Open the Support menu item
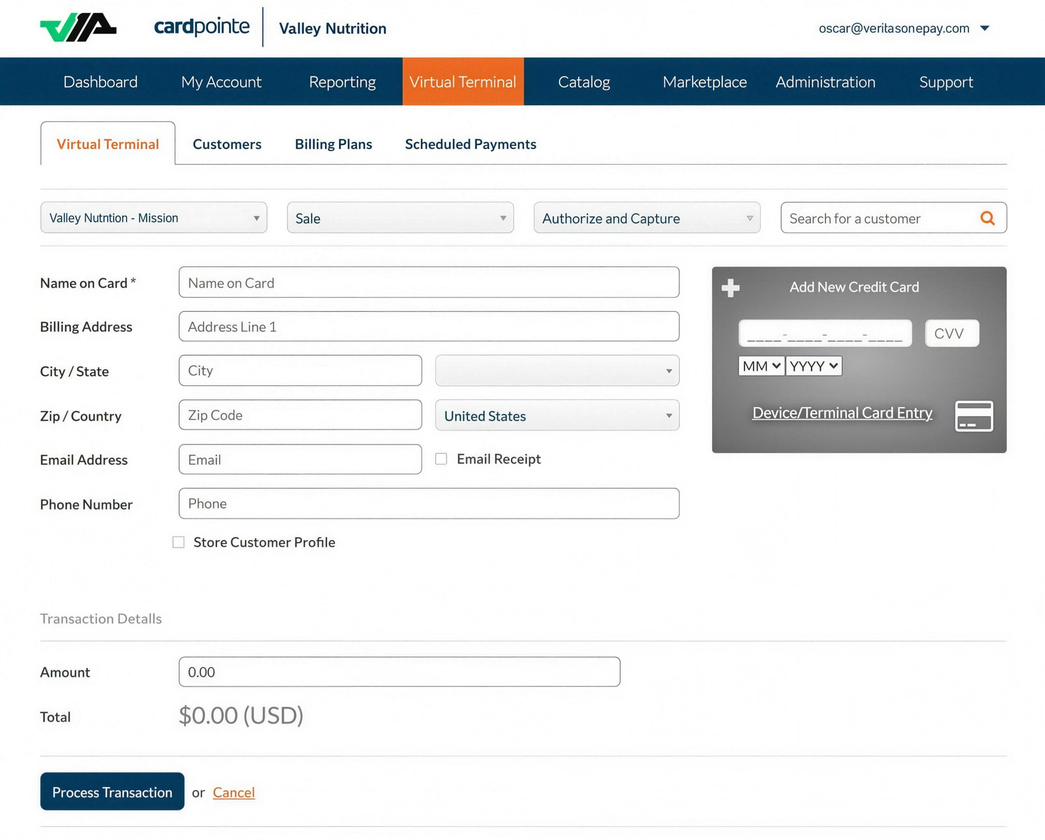 (x=946, y=82)
